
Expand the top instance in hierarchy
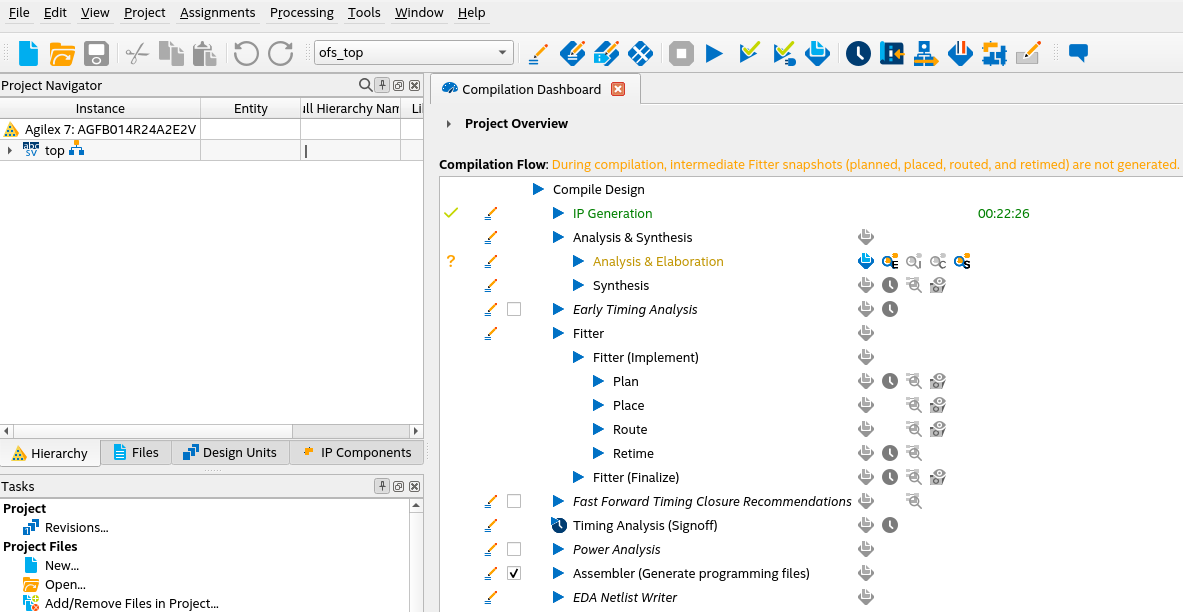click(x=10, y=151)
